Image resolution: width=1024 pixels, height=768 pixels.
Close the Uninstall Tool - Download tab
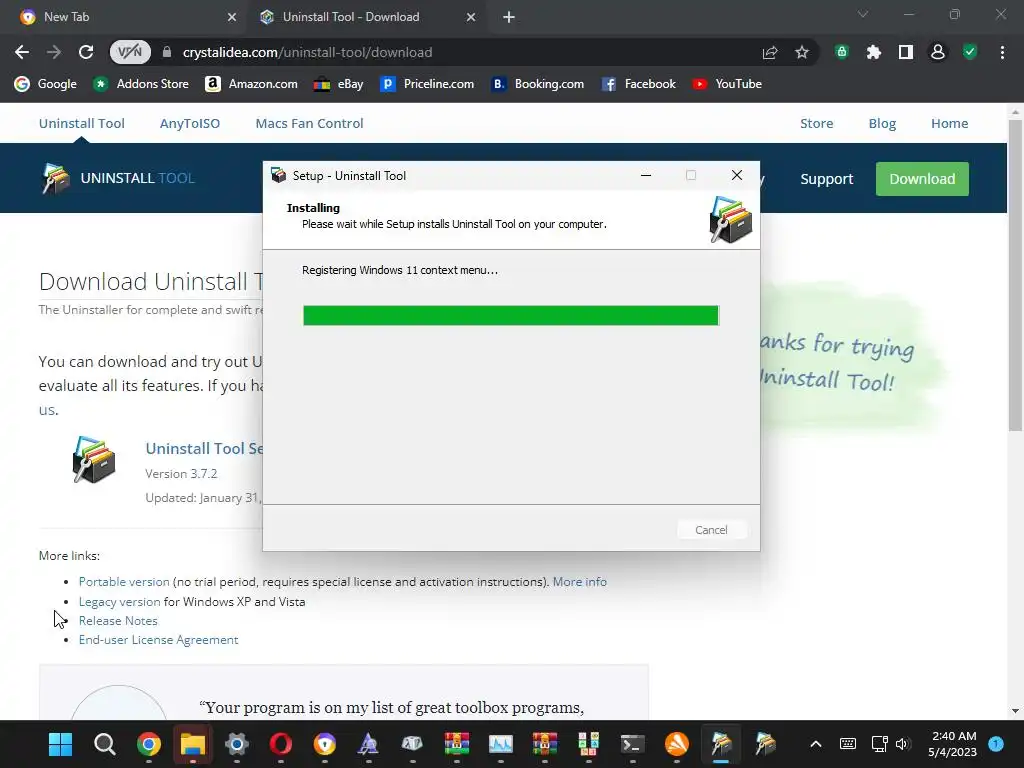(x=471, y=17)
